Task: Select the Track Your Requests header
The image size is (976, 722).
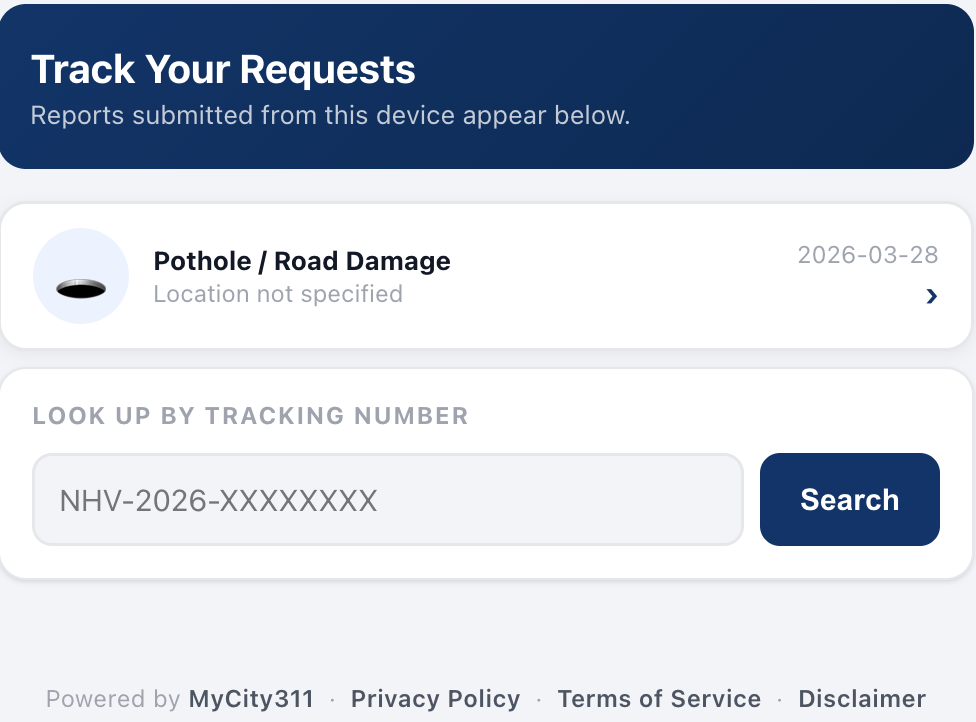Action: coord(224,69)
